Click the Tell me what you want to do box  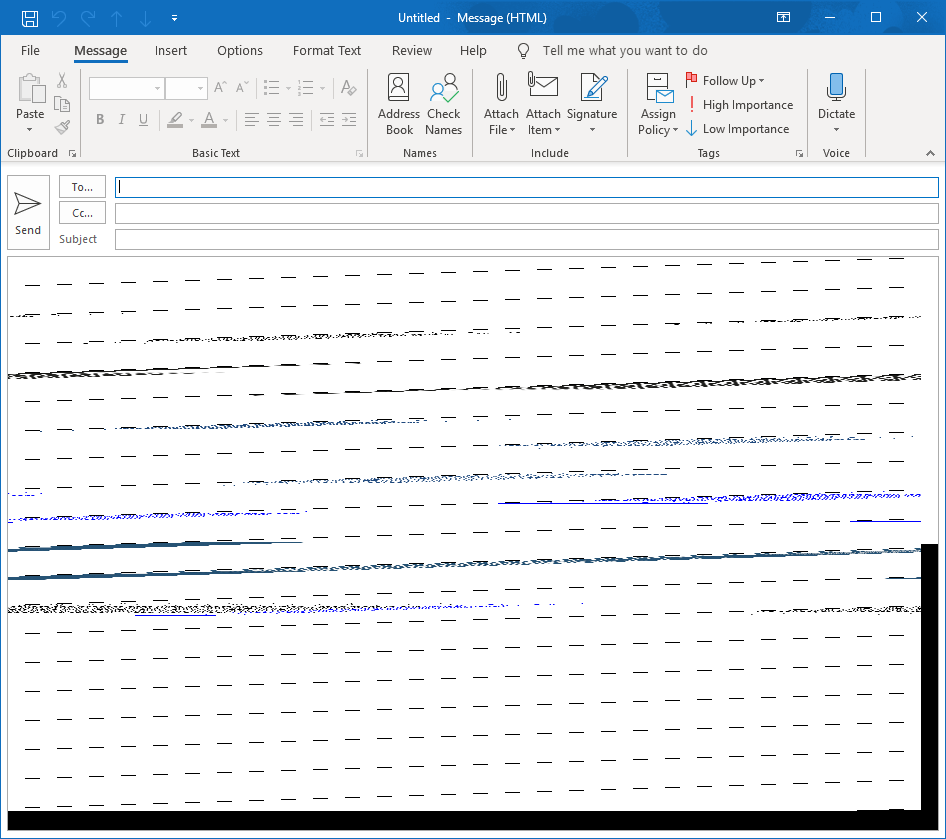click(624, 51)
